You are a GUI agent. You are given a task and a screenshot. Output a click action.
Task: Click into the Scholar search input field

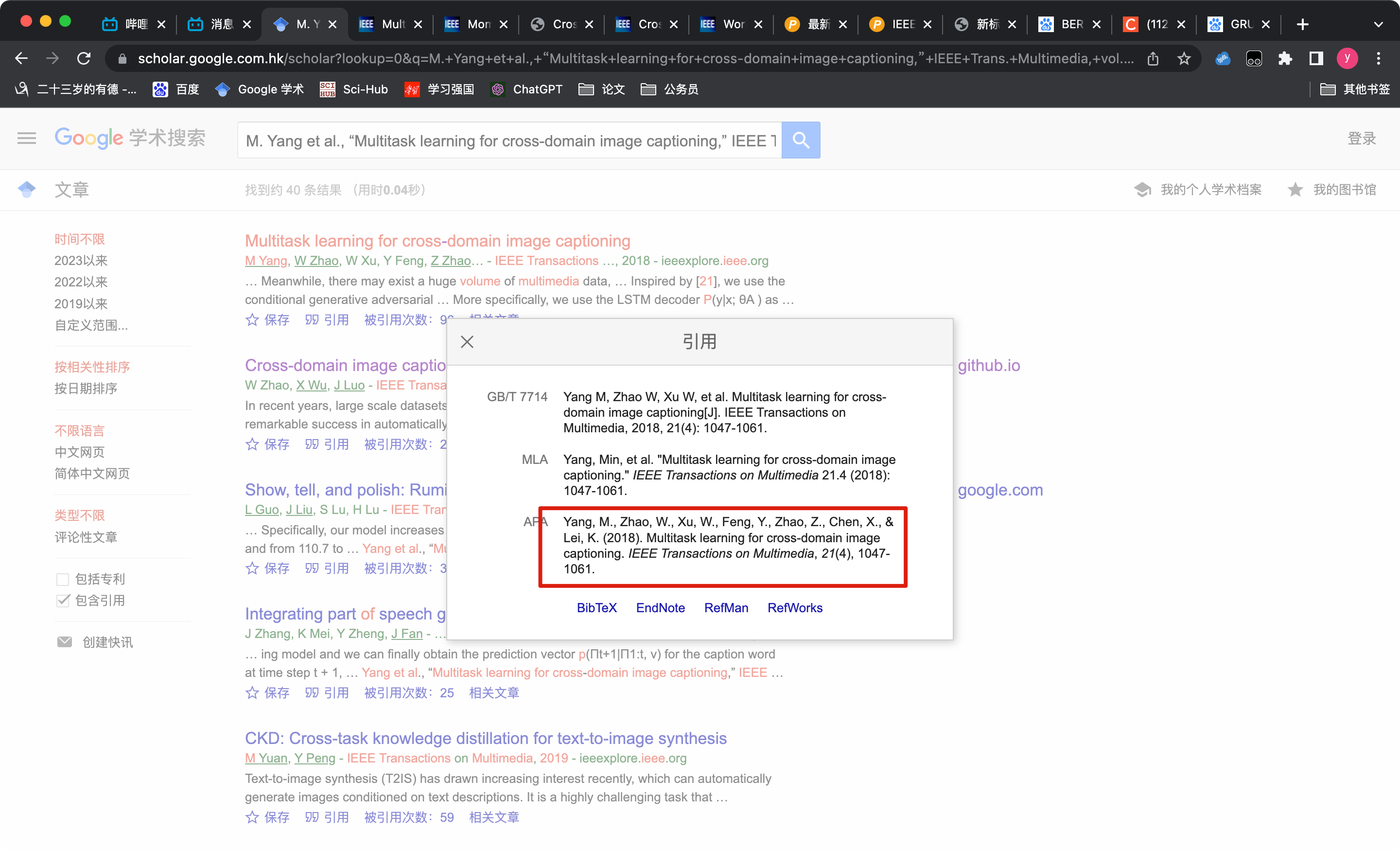509,141
